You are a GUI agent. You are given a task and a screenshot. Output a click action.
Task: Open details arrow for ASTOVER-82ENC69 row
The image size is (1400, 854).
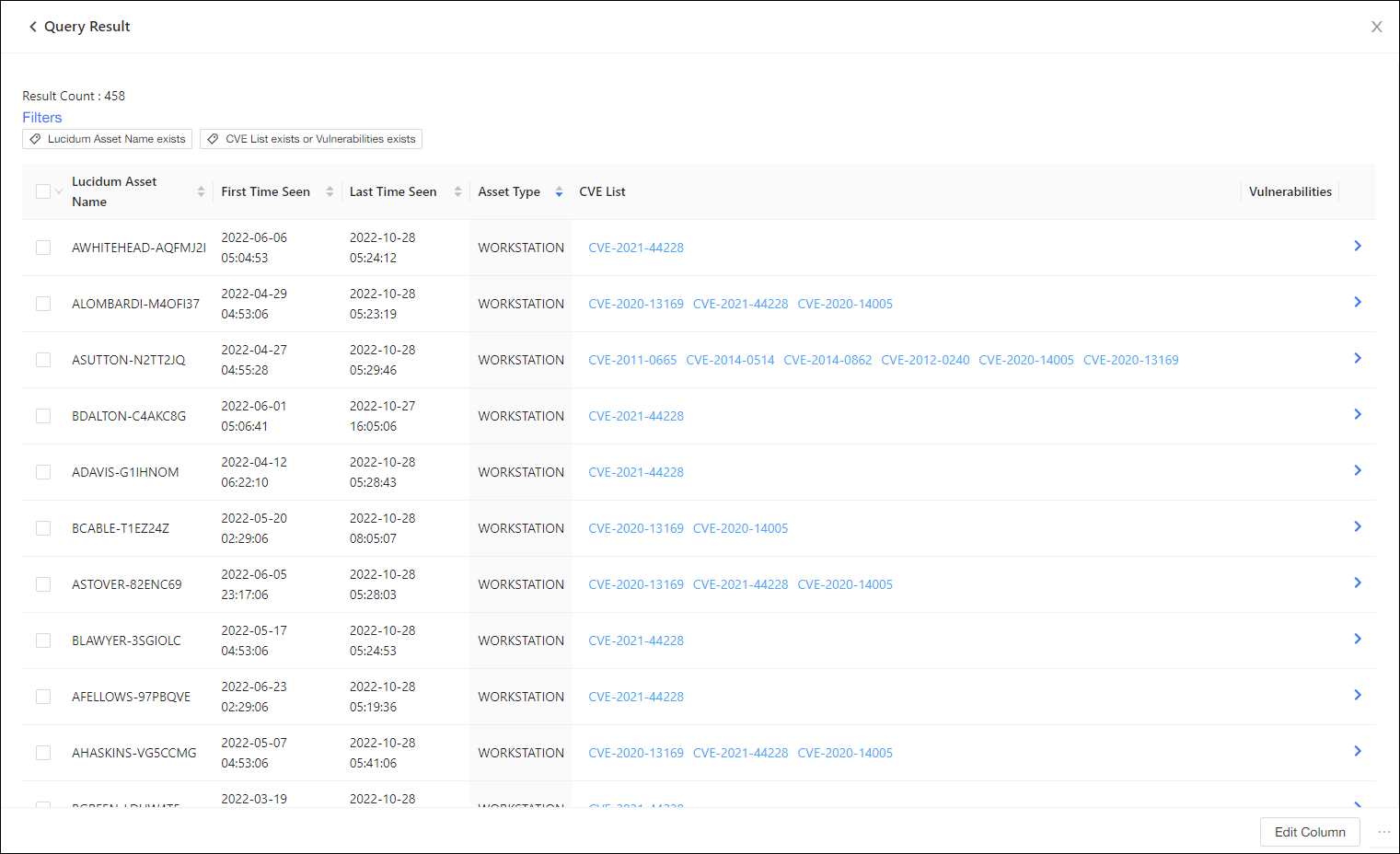point(1358,583)
